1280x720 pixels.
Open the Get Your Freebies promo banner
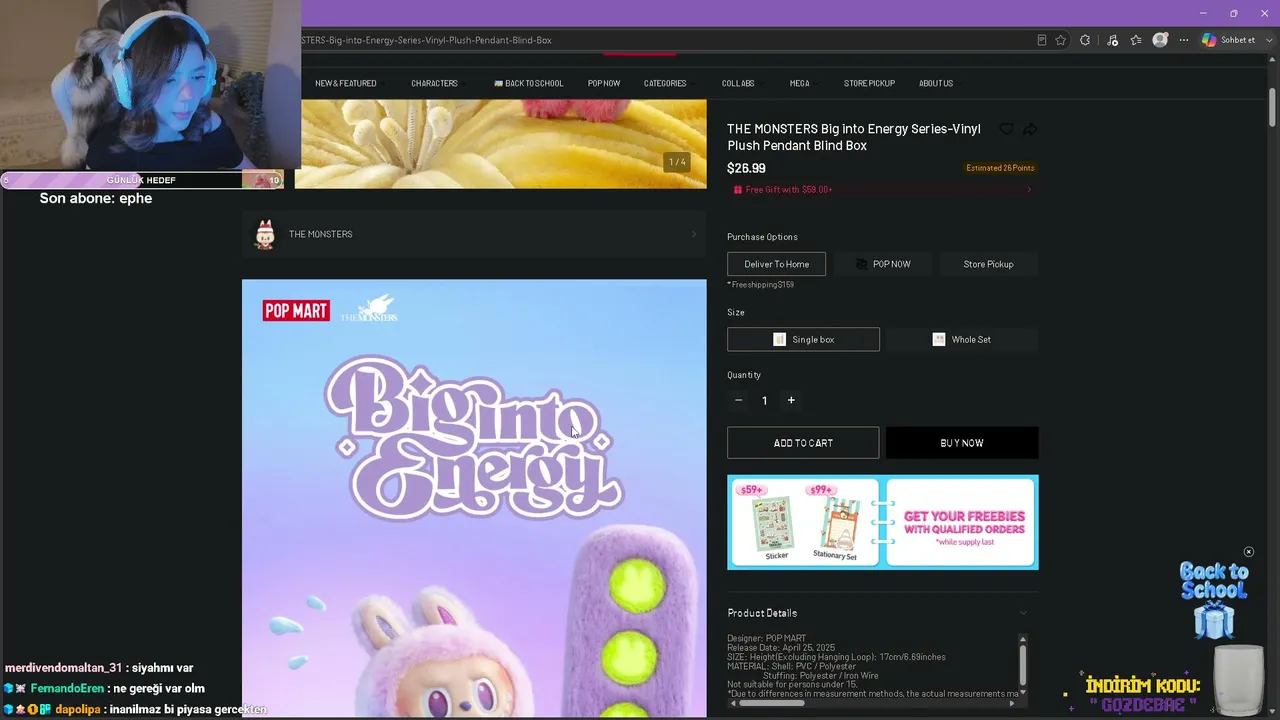tap(883, 522)
